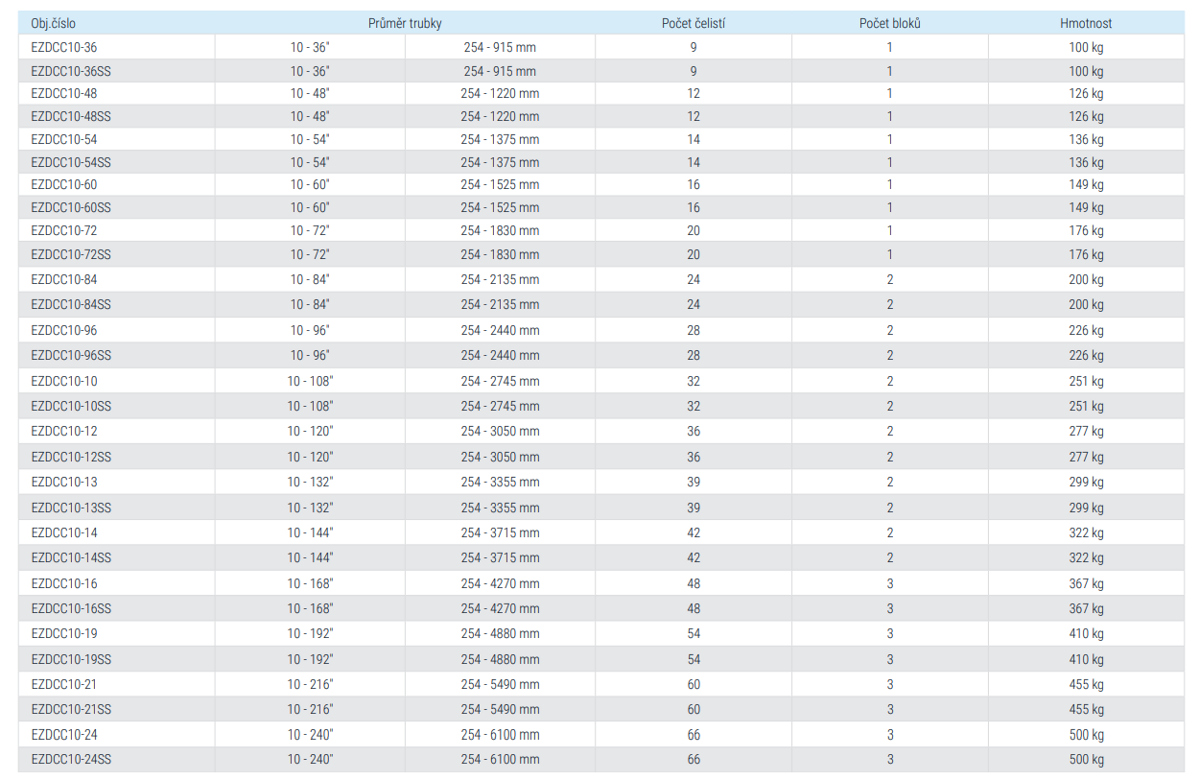Click block count 2 in EZDCC10-84 row
The height and width of the screenshot is (780, 1200).
point(890,279)
